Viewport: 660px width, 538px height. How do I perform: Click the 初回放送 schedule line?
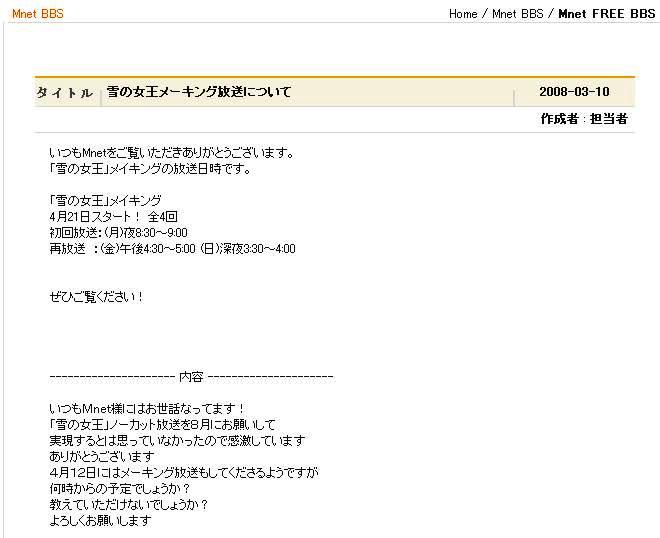118,232
